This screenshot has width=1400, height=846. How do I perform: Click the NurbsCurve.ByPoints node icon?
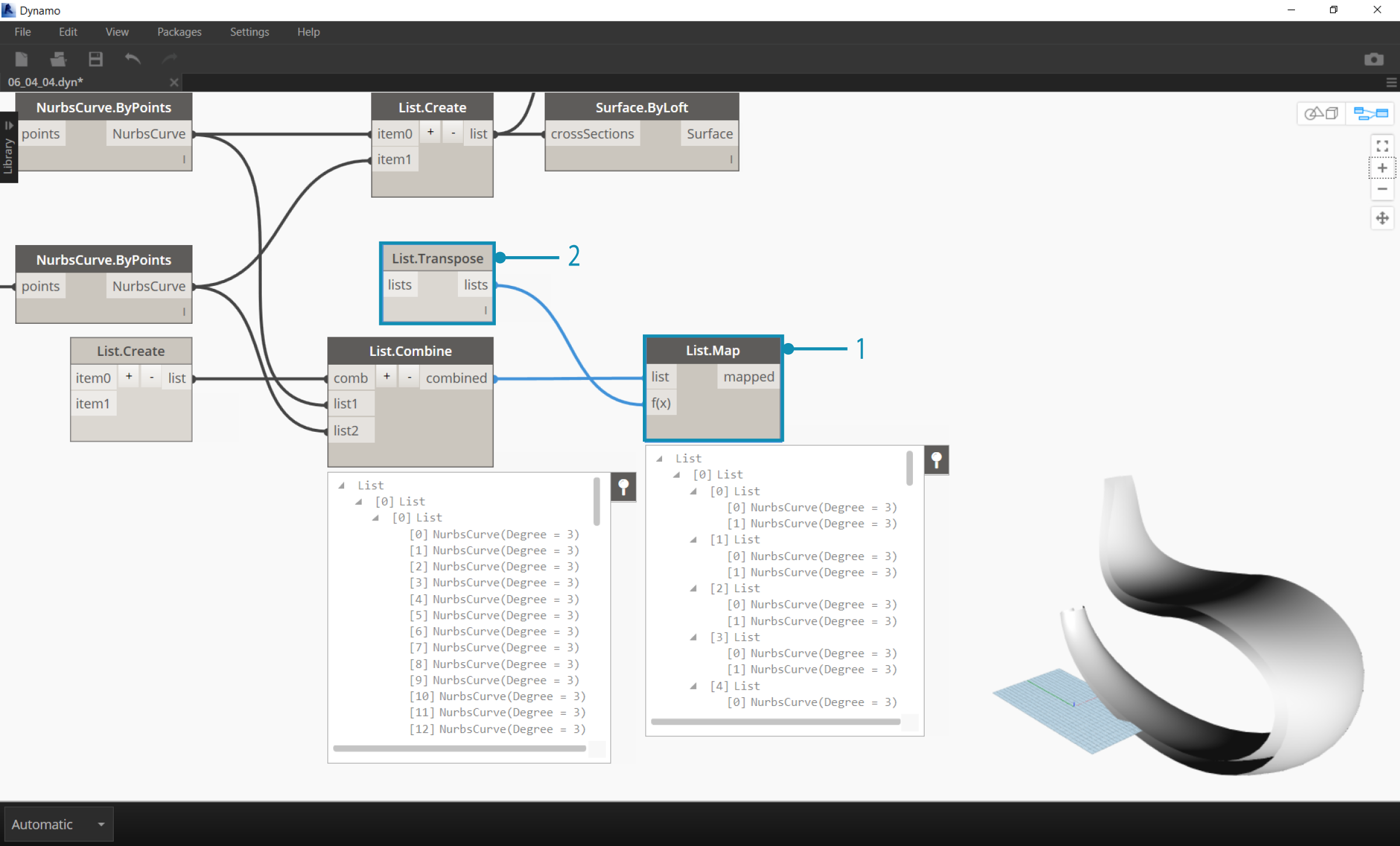pyautogui.click(x=104, y=107)
